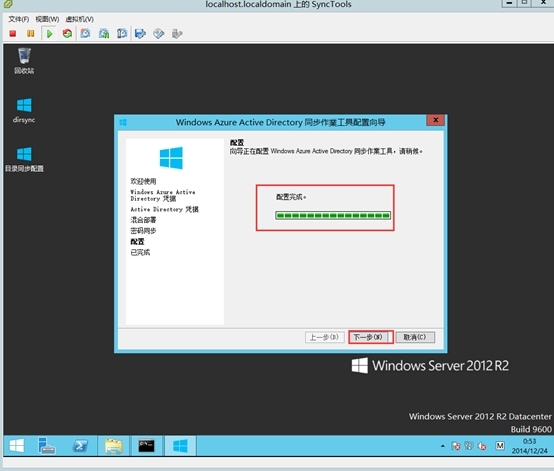This screenshot has width=554, height=471.
Task: Click the green Play power-on icon
Action: 49,34
